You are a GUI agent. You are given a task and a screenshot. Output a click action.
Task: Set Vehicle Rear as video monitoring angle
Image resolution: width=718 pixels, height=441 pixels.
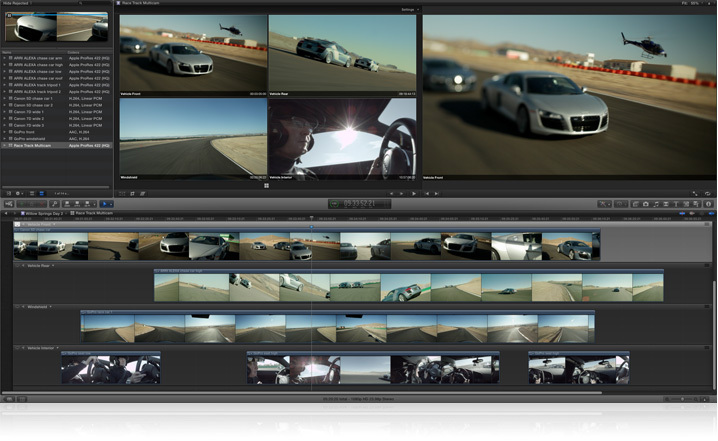[17, 266]
